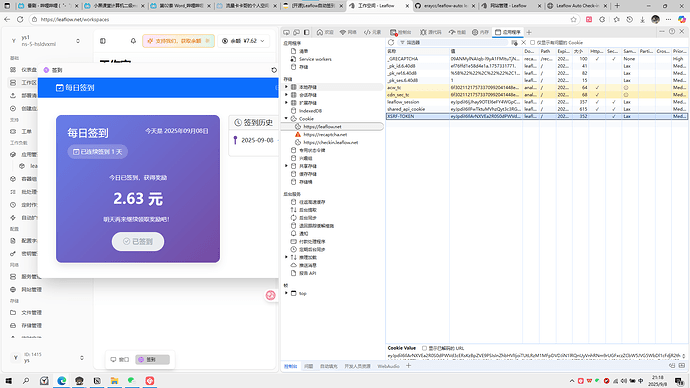The height and width of the screenshot is (388, 690).
Task: Open the user menu ID 1415 at bottom
Action: (47, 358)
